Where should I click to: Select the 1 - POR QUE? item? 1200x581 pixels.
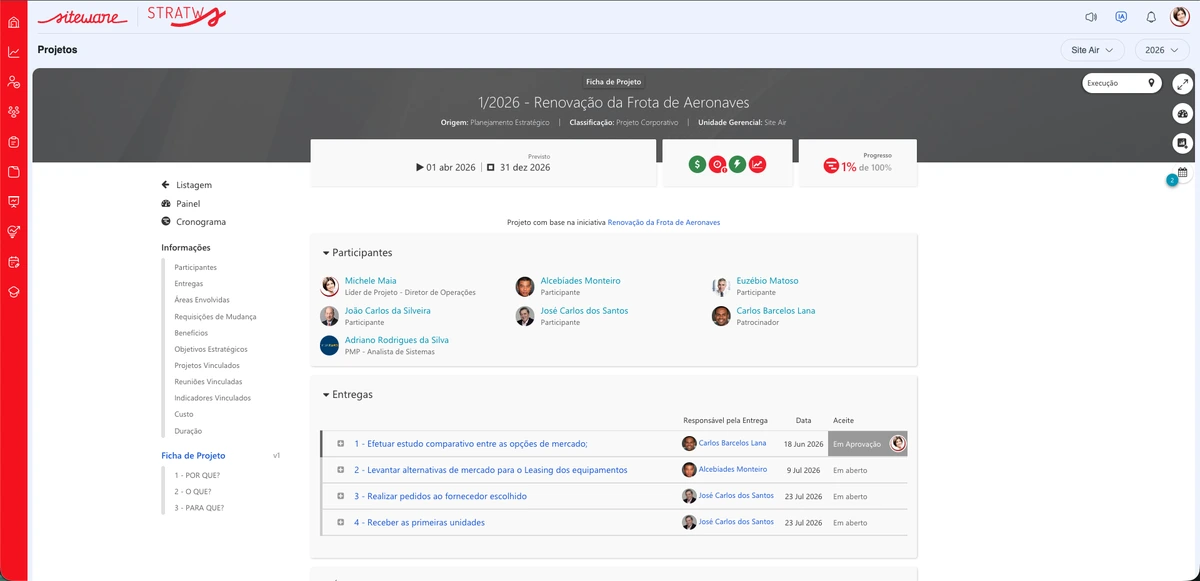197,475
